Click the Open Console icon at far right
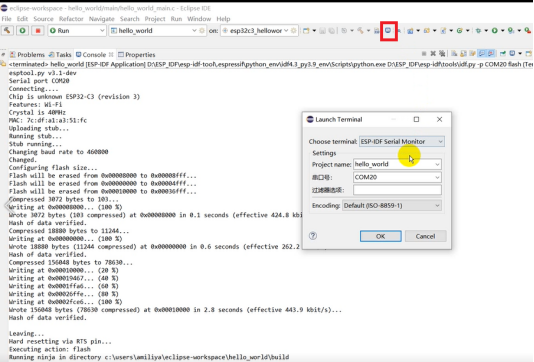This screenshot has width=534, height=362. [x=529, y=53]
